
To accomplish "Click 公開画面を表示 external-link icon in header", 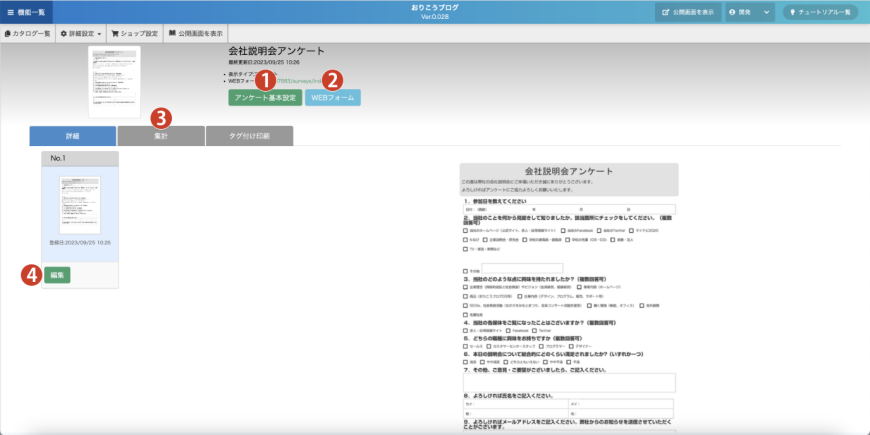I will [666, 12].
